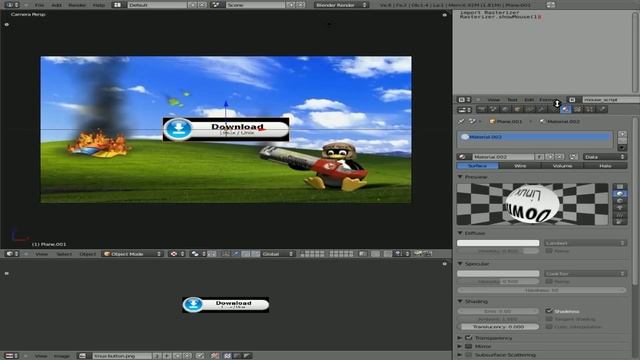Screen dimensions: 640x360
Task: Collapse the Diffuse panel
Action: tap(460, 233)
